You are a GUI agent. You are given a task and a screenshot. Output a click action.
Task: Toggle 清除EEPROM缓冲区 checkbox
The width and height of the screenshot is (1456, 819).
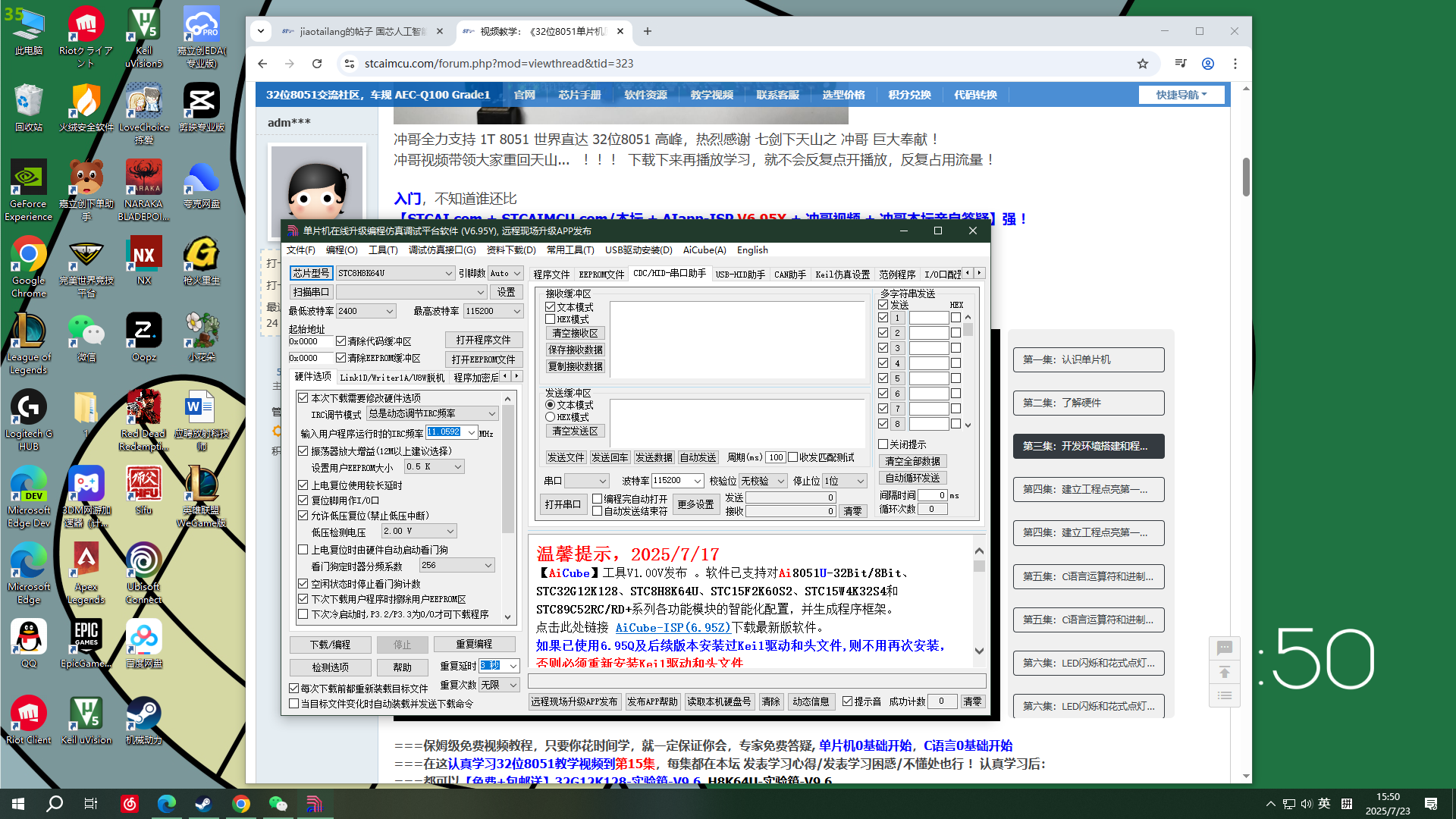pos(341,358)
